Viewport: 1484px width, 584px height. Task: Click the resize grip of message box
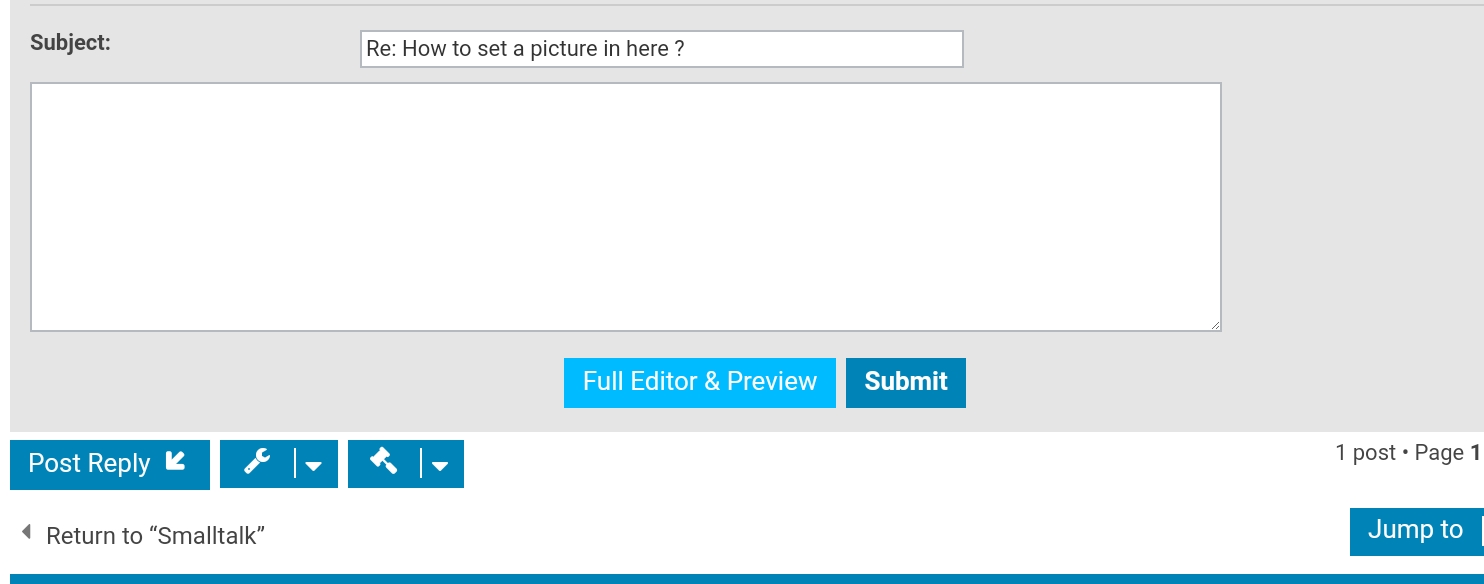point(1215,325)
